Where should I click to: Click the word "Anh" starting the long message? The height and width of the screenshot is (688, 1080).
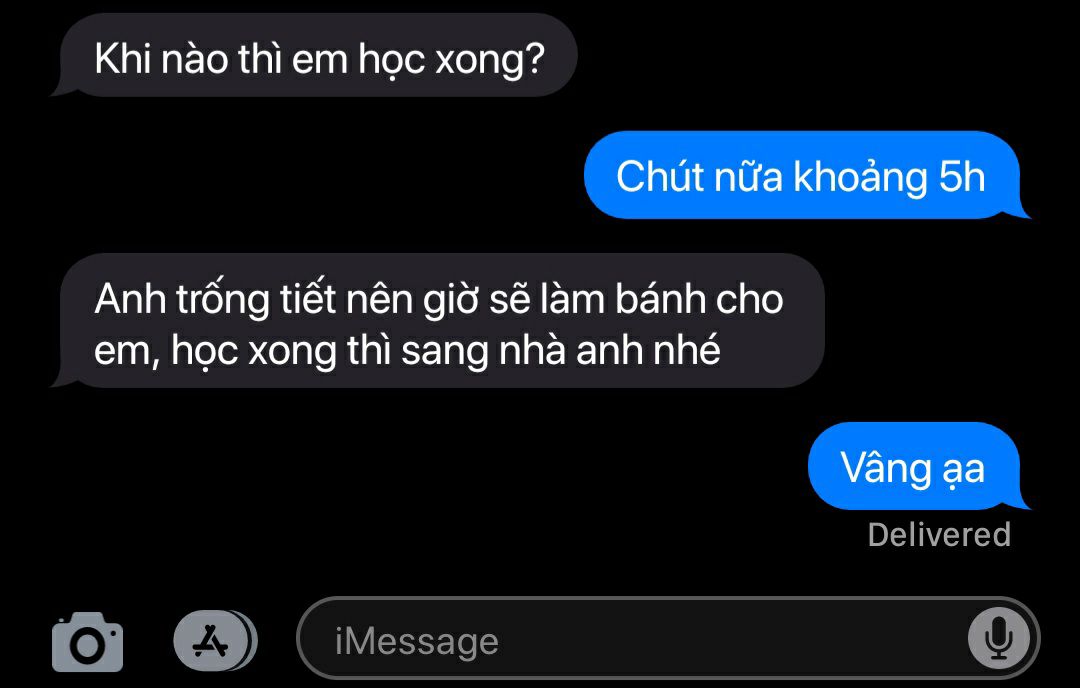tap(129, 300)
